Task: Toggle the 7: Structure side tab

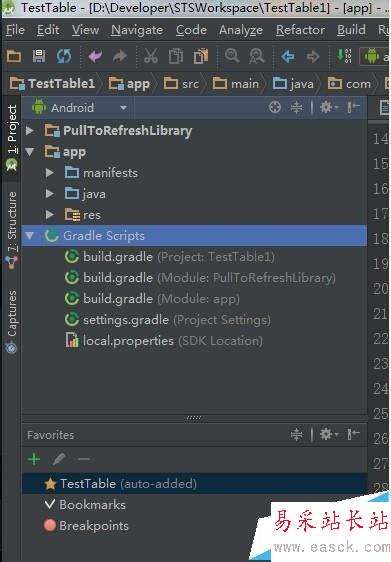Action: click(12, 230)
